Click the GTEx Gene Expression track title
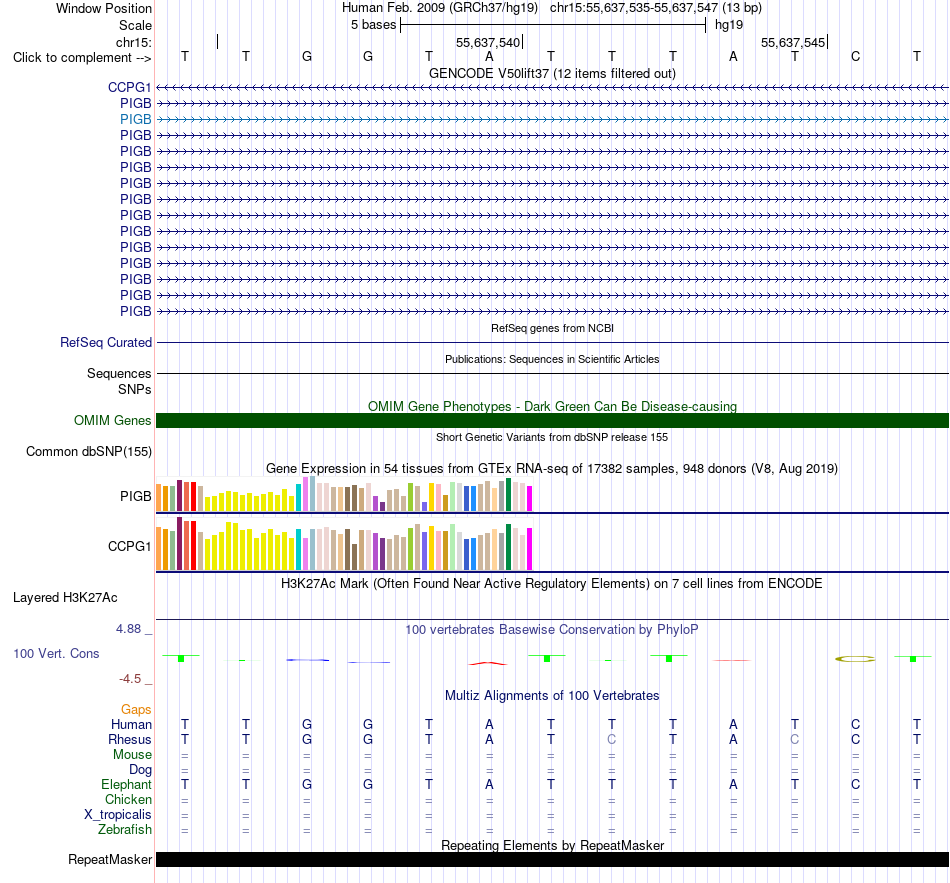The width and height of the screenshot is (950, 883). coord(552,468)
